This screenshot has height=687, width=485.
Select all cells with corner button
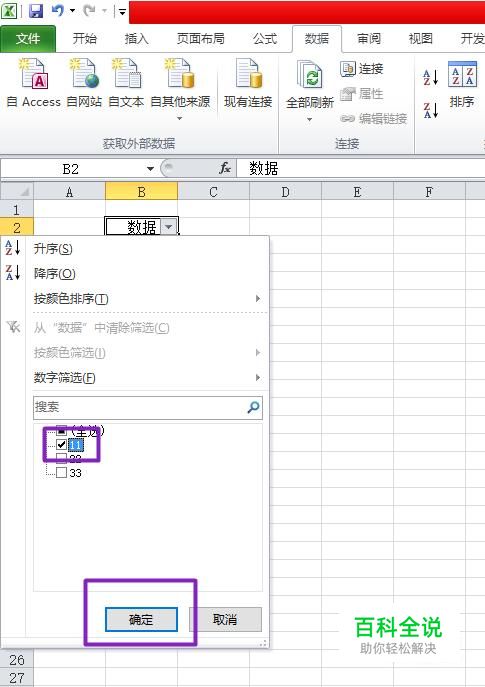(x=17, y=192)
